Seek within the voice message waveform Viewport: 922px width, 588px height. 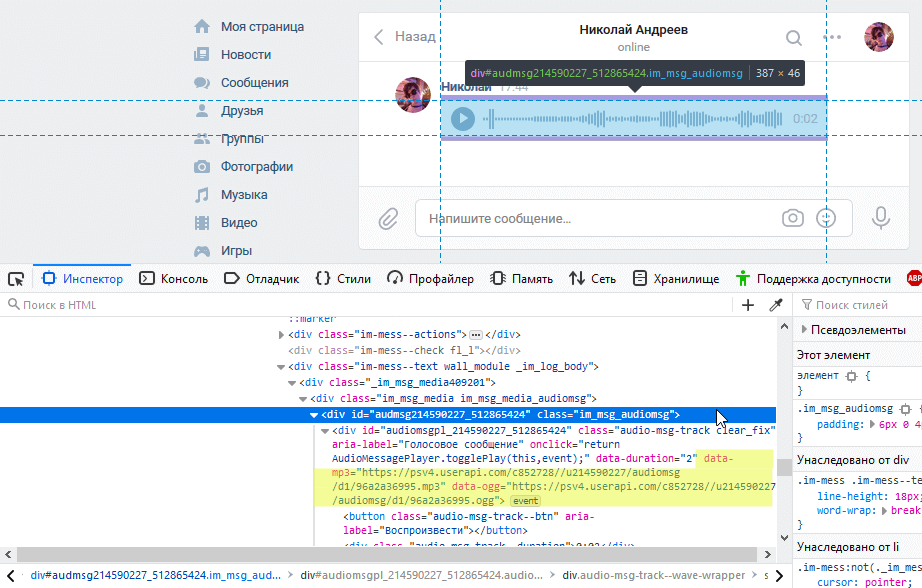coord(633,119)
